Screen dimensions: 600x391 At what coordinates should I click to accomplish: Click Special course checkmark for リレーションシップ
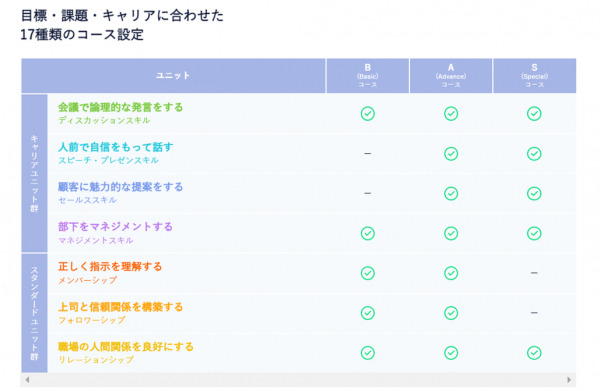click(x=534, y=353)
